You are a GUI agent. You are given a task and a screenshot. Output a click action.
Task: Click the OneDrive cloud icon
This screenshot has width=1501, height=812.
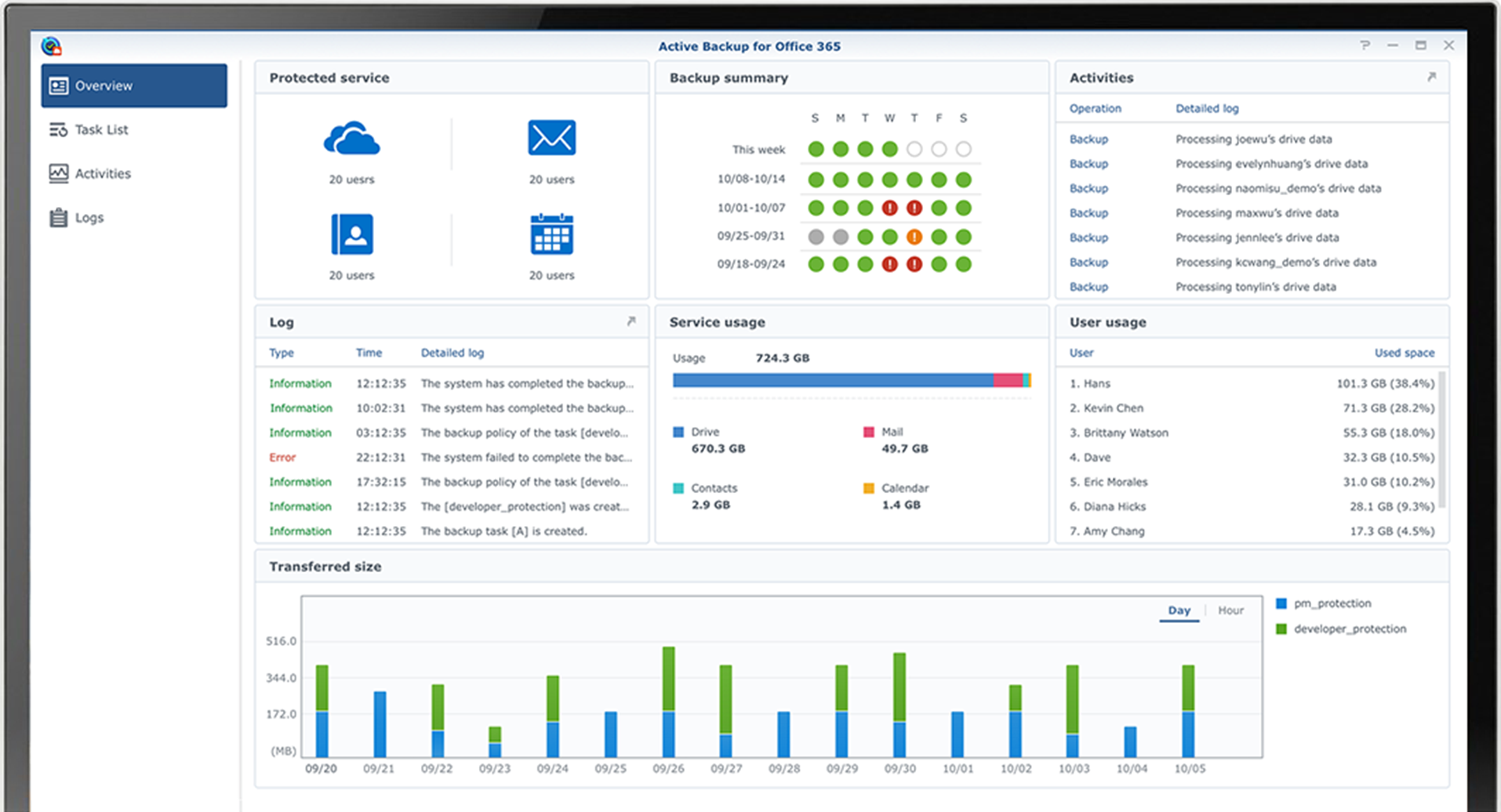pyautogui.click(x=351, y=138)
